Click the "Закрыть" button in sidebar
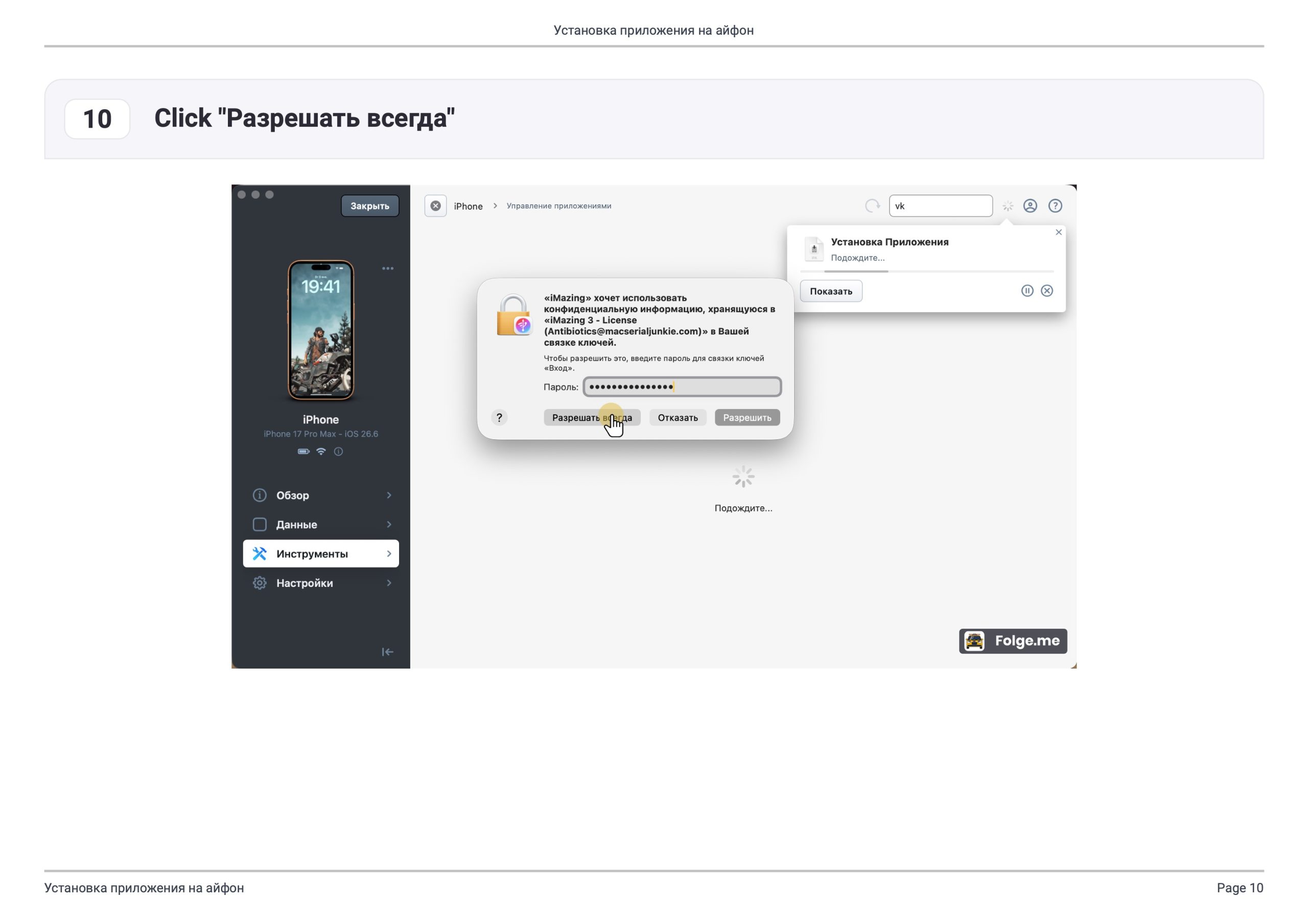The image size is (1308, 924). 370,206
